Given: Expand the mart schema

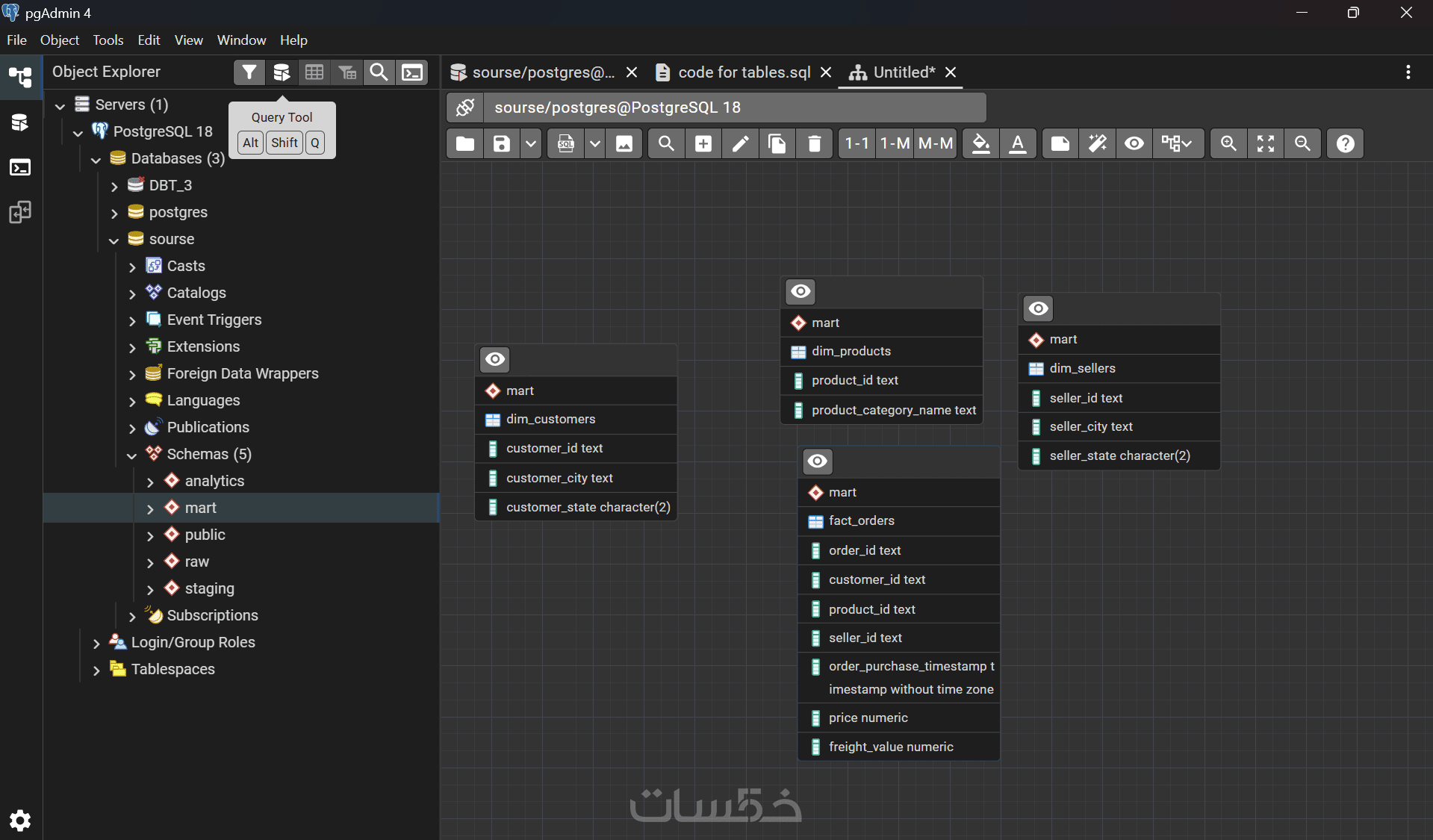Looking at the screenshot, I should [150, 508].
